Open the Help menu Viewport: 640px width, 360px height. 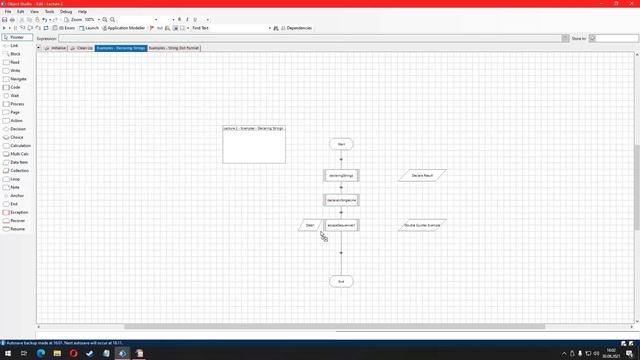(82, 12)
